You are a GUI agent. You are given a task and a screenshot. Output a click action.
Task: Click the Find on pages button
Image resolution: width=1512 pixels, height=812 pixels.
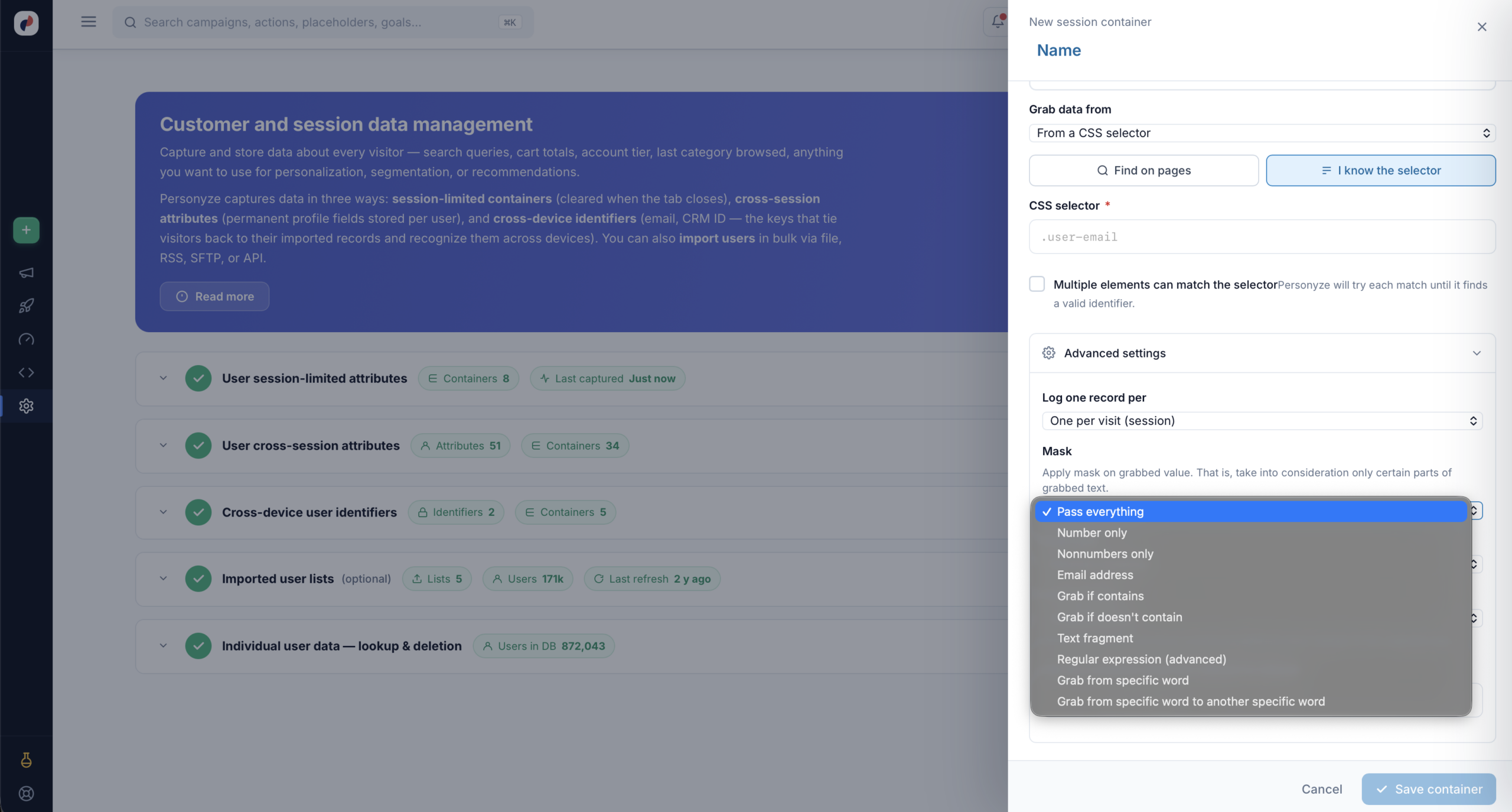coord(1143,170)
